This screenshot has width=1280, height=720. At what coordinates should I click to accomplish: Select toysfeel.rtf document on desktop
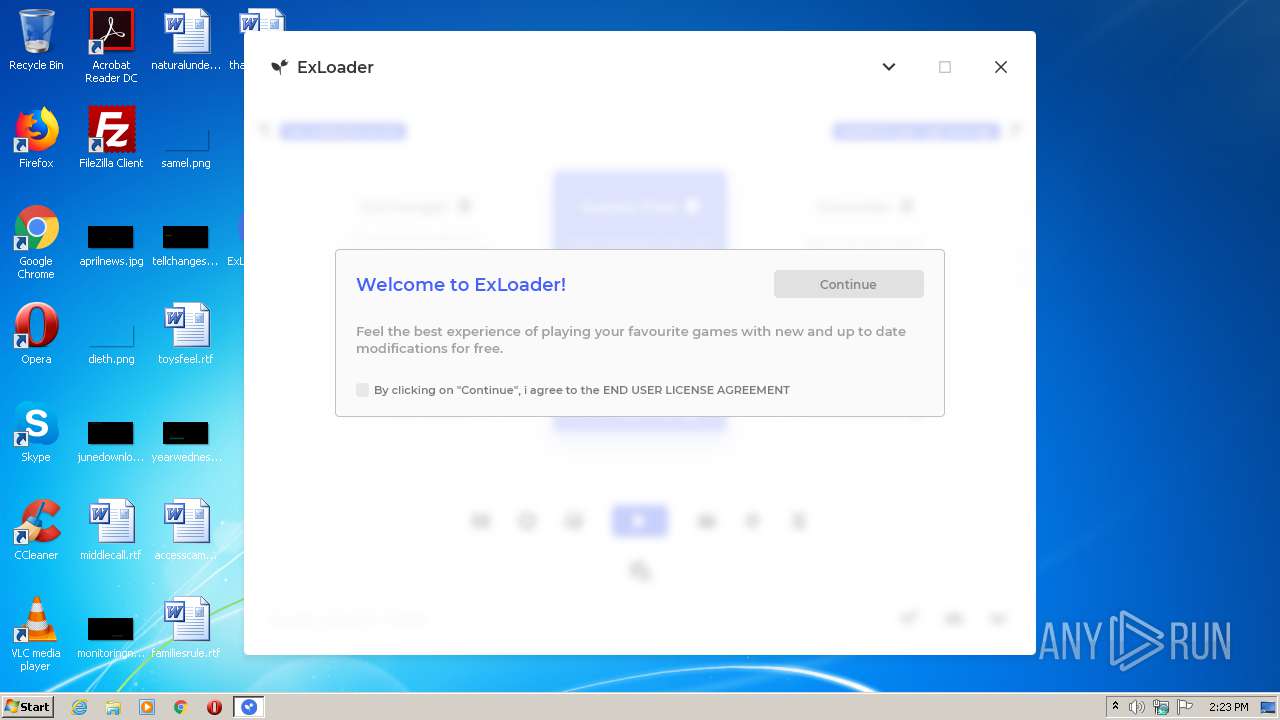click(186, 334)
